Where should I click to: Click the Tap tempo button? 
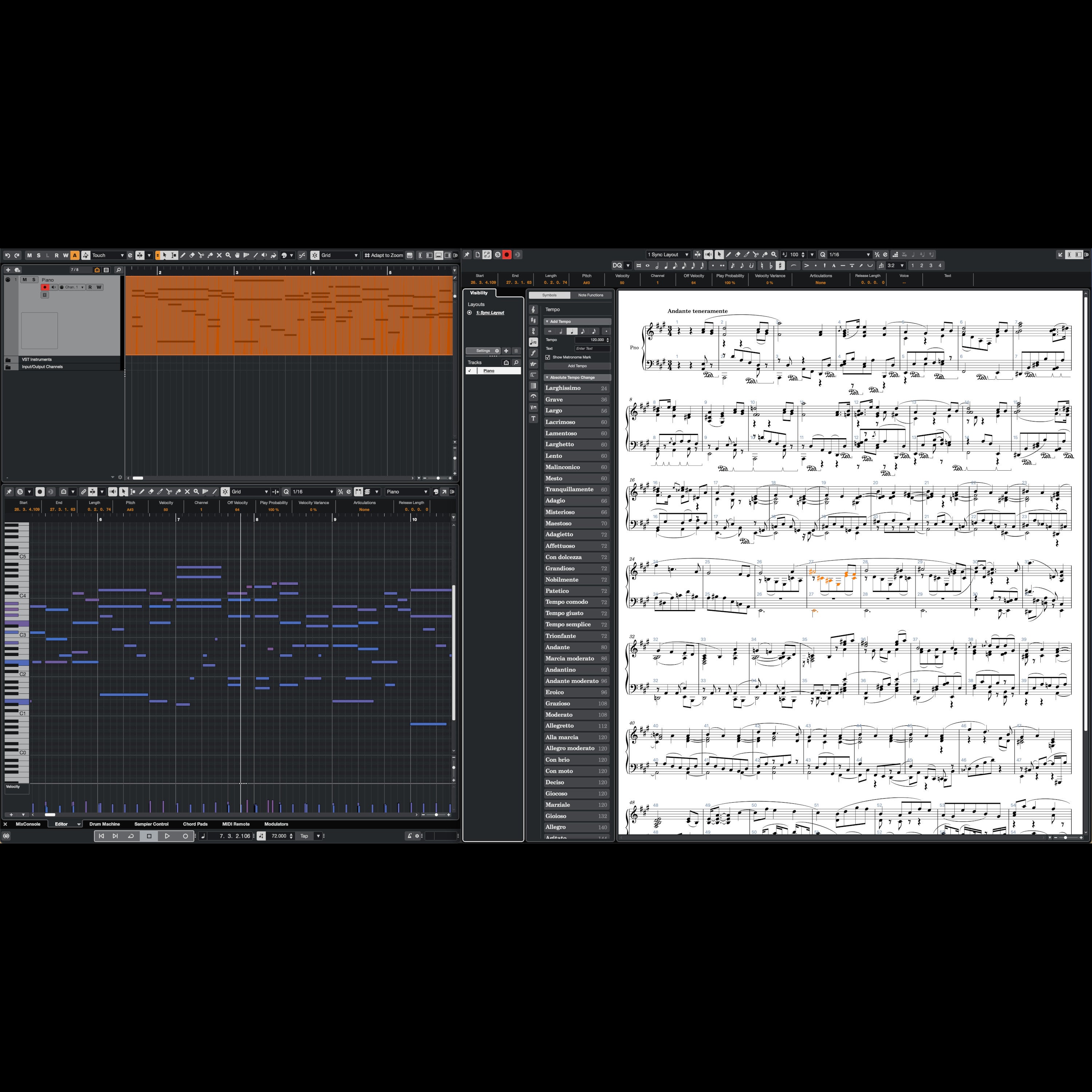(x=304, y=836)
